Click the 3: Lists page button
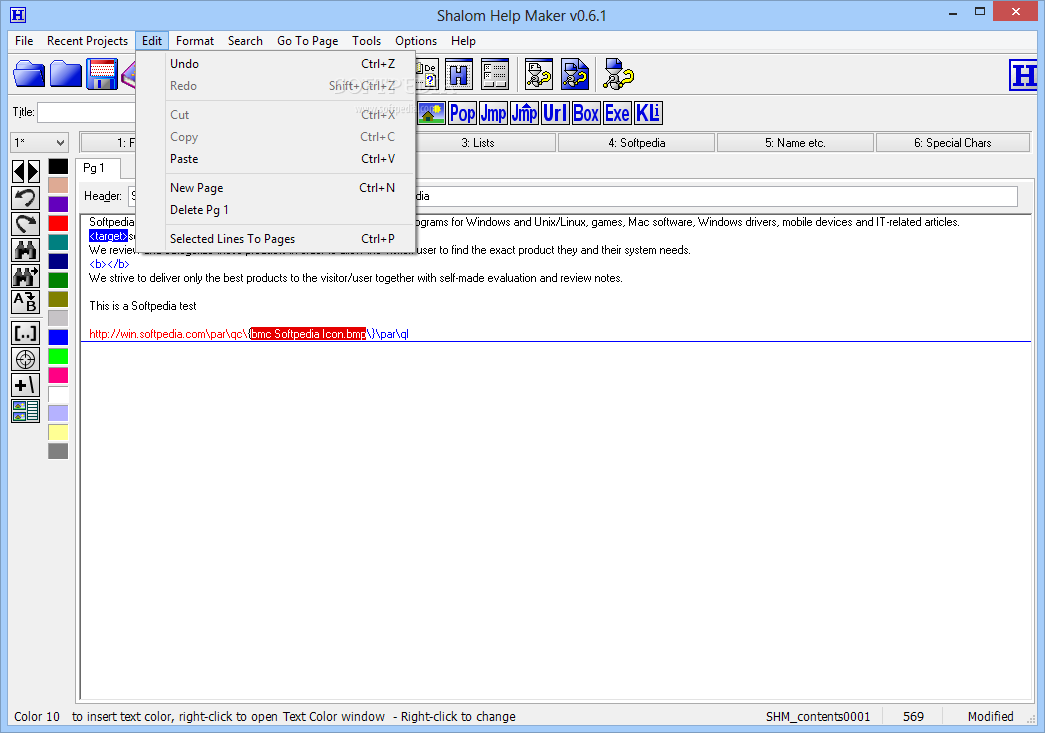 478,143
